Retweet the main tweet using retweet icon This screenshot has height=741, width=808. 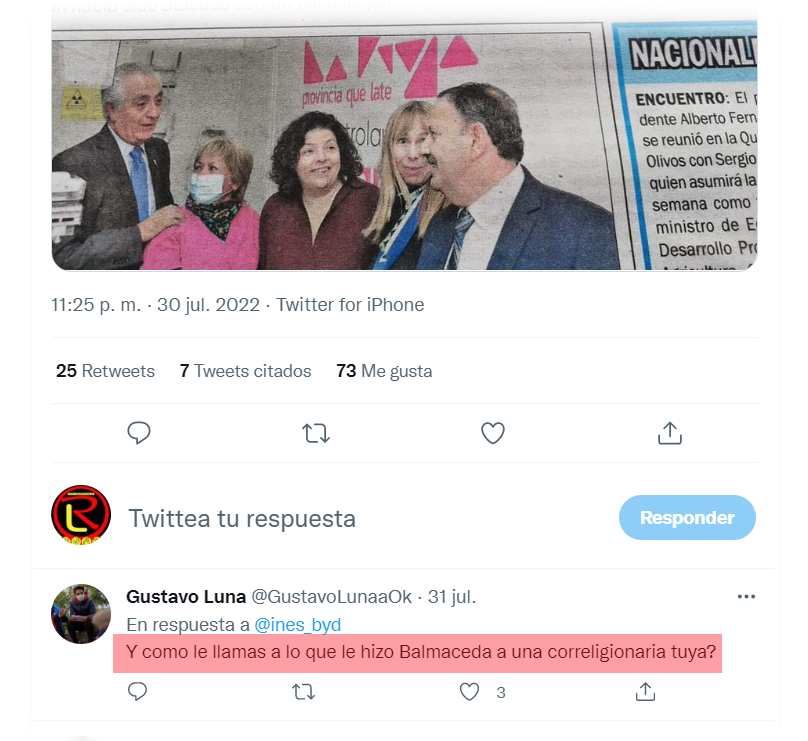pyautogui.click(x=315, y=433)
